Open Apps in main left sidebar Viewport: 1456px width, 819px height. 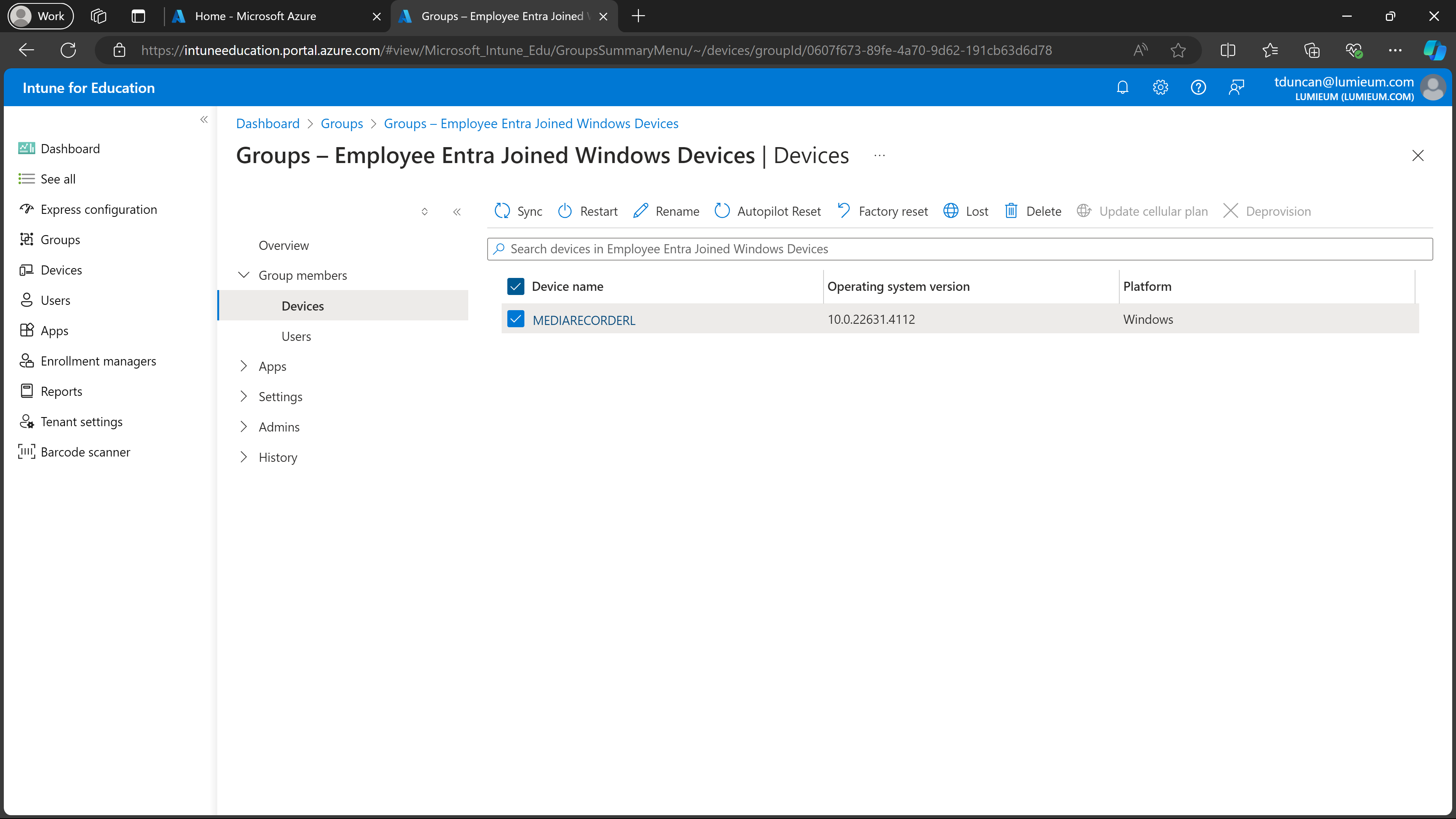(54, 331)
